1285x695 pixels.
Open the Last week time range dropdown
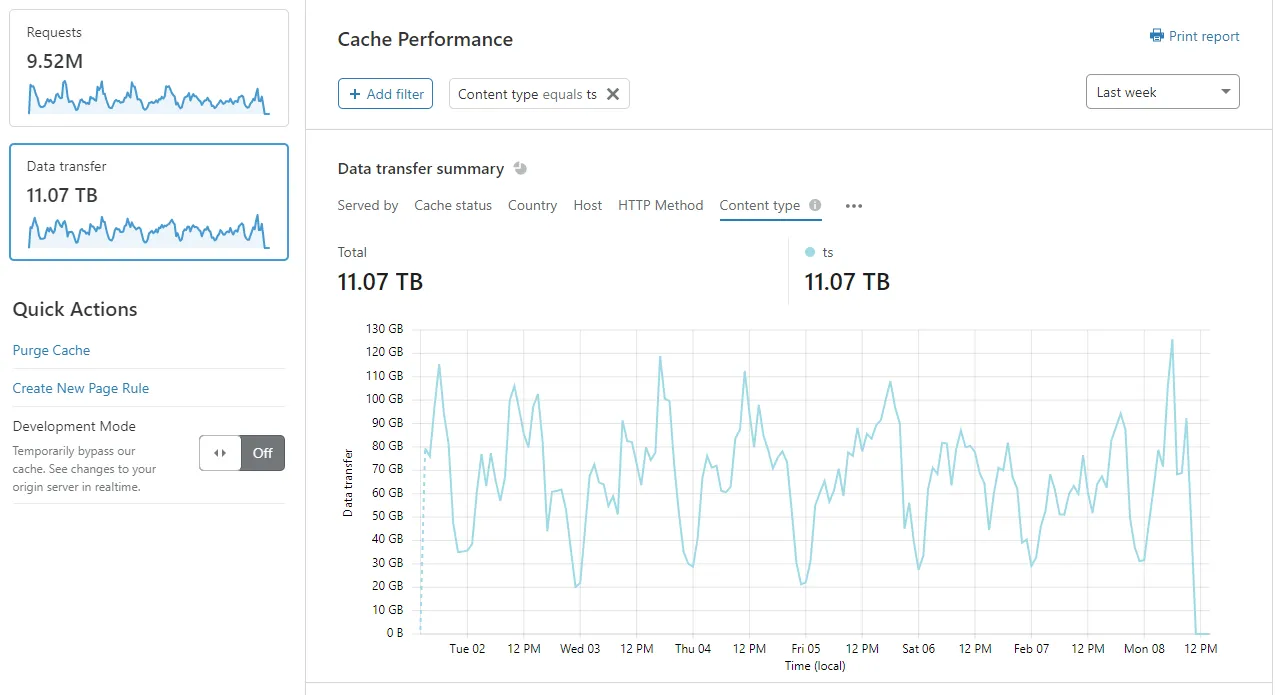pos(1161,91)
